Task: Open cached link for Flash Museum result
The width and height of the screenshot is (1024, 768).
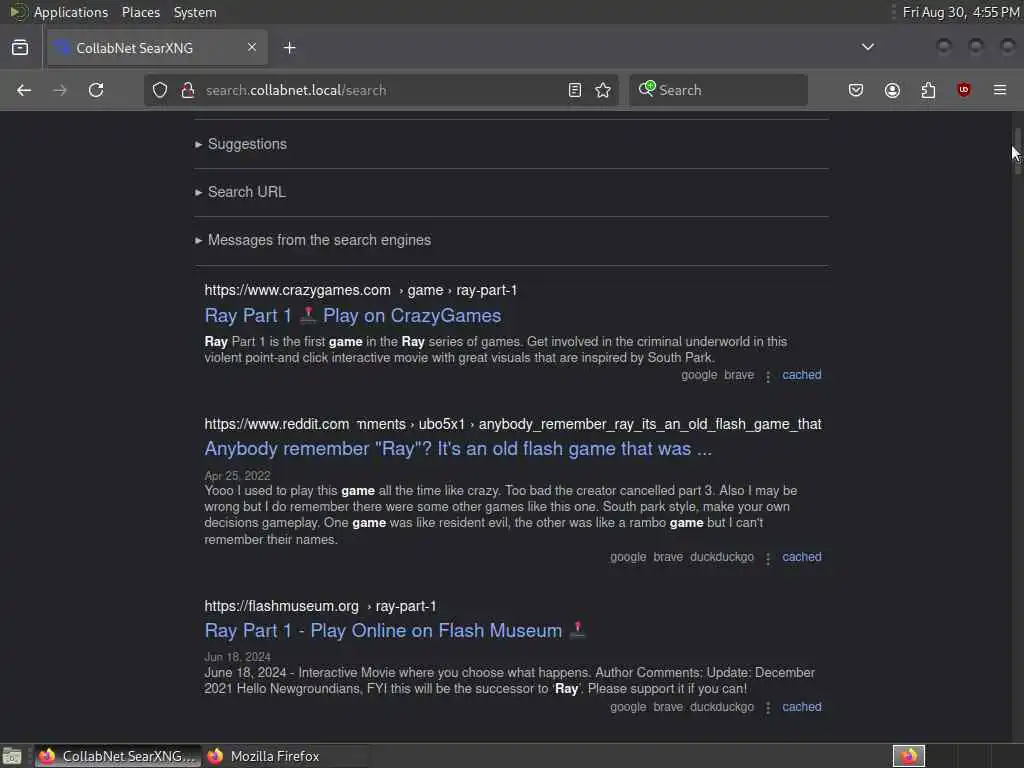Action: (x=802, y=707)
